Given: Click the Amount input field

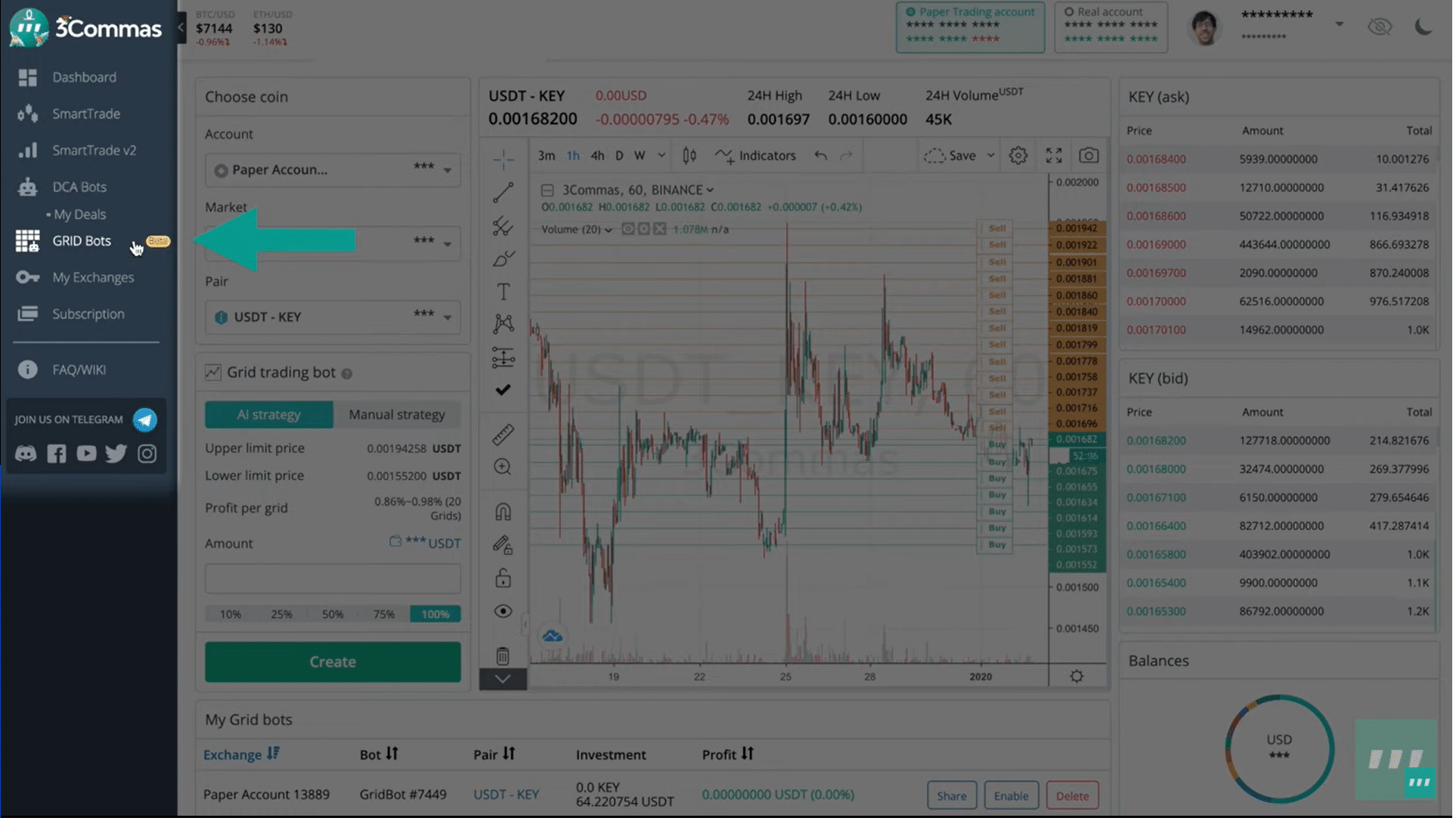Looking at the screenshot, I should coord(333,580).
